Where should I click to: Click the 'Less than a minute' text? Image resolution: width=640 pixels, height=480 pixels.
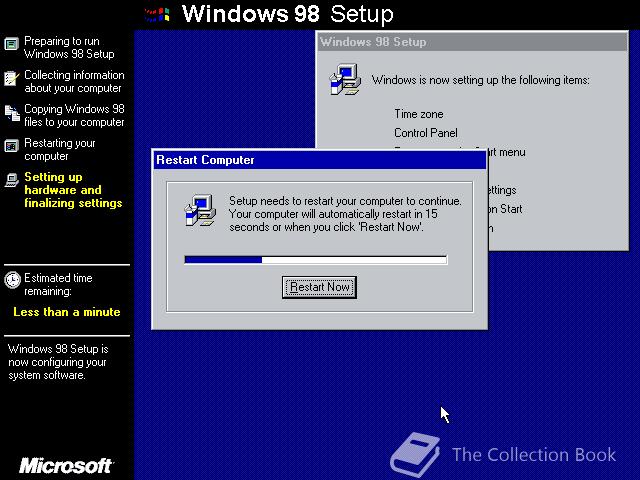pyautogui.click(x=67, y=312)
